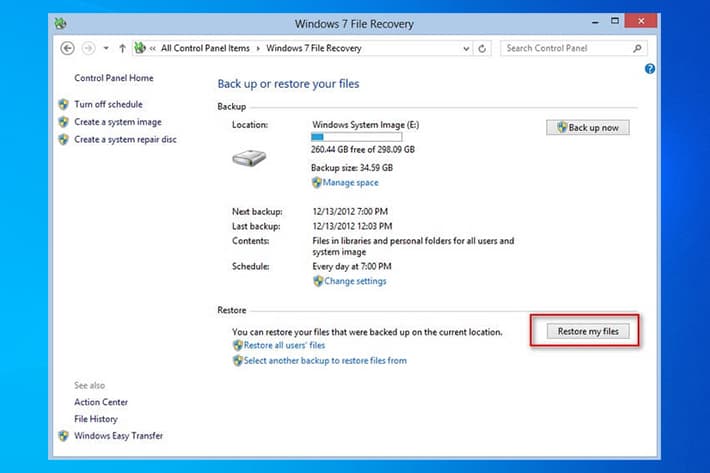Click shield icon beside Restore all users' files
The width and height of the screenshot is (710, 473).
(238, 345)
